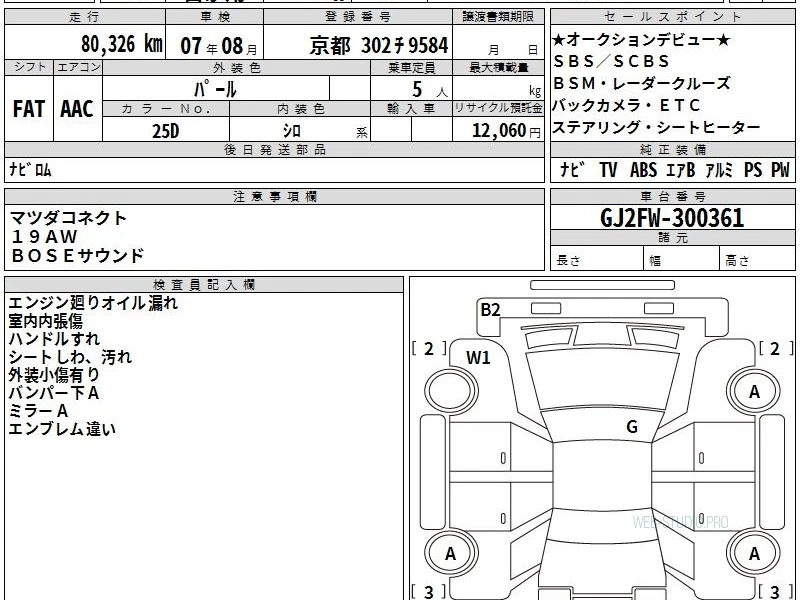Click the color number 25D
Image resolution: width=800 pixels, height=600 pixels.
point(166,131)
